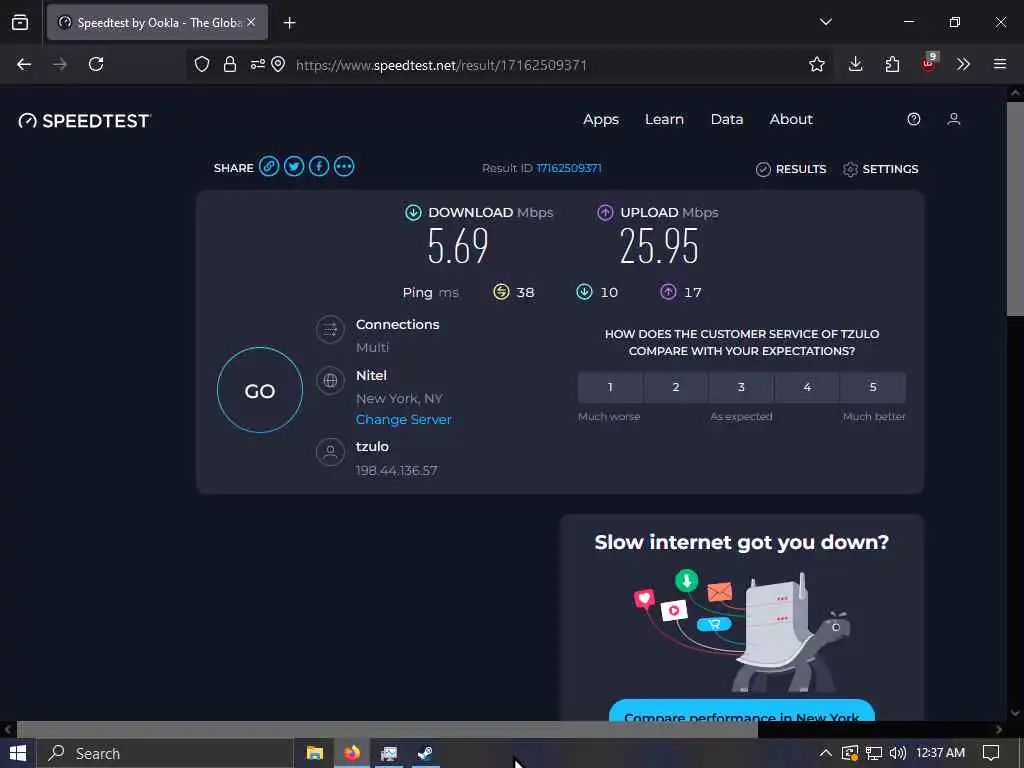Rate customer service as 3

point(741,387)
